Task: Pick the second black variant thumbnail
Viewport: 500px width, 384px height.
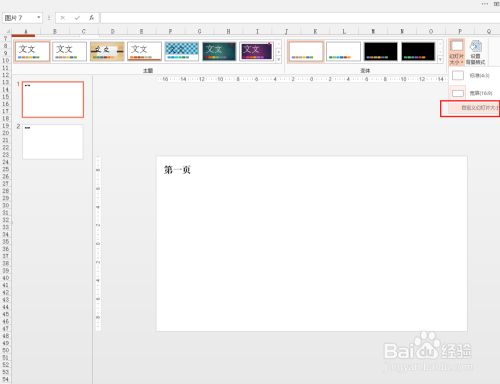Action: [x=418, y=52]
